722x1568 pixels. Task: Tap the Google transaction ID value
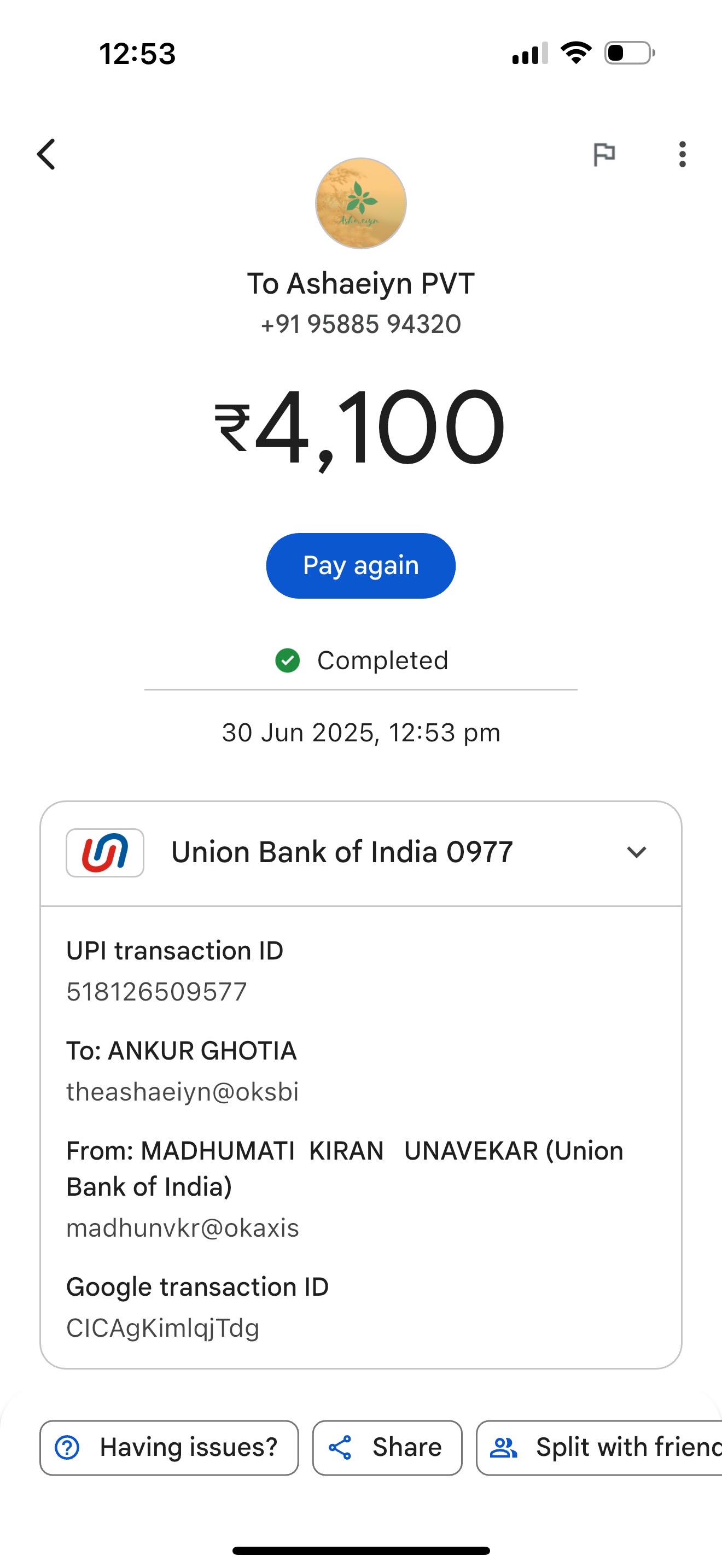162,1328
